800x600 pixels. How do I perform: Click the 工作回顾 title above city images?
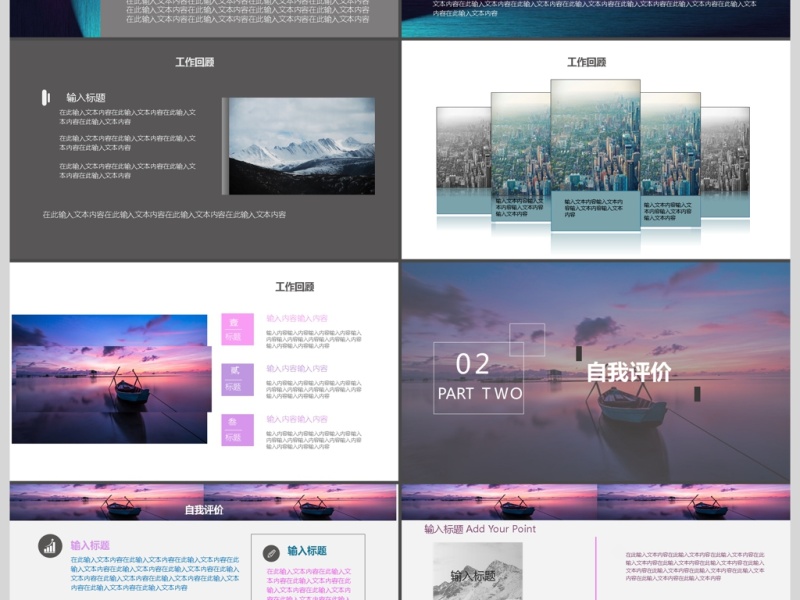click(x=587, y=62)
